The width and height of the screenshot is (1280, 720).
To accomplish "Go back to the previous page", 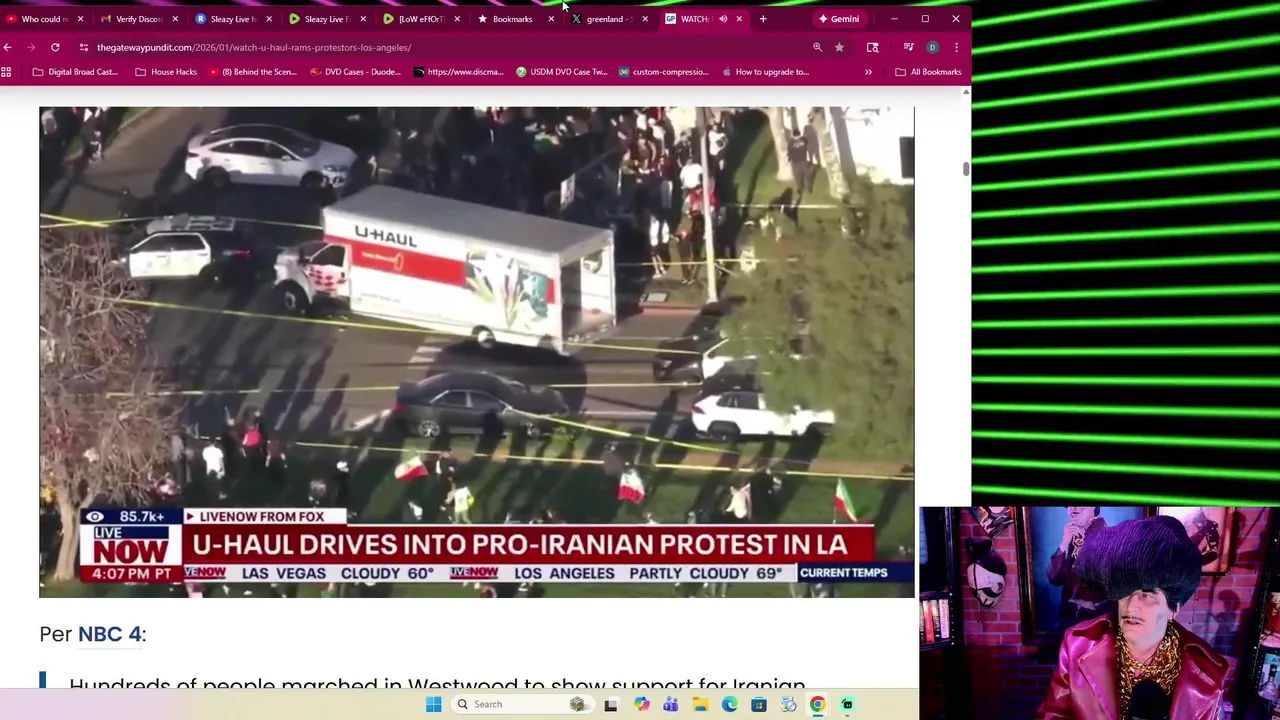I will 8,47.
